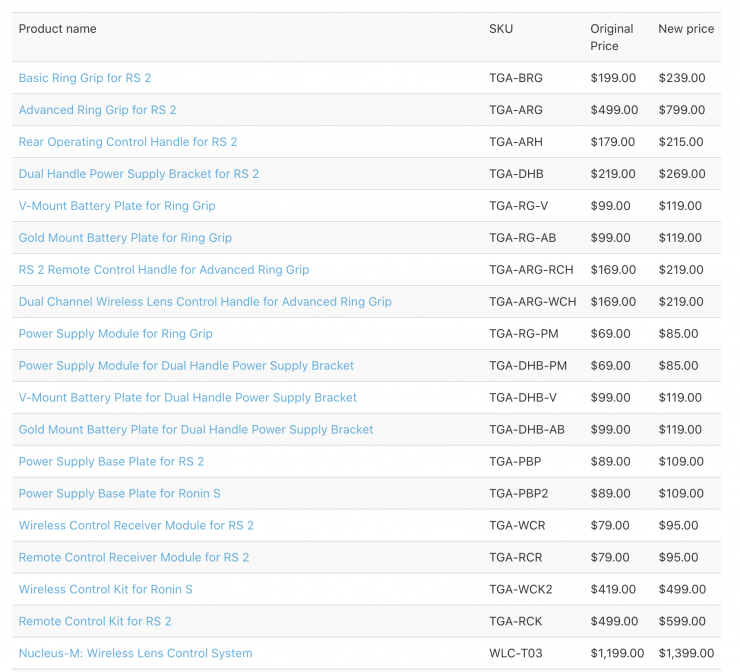This screenshot has height=672, width=740.
Task: Open Nucleus-M Wireless Lens Control System link
Action: (x=135, y=654)
